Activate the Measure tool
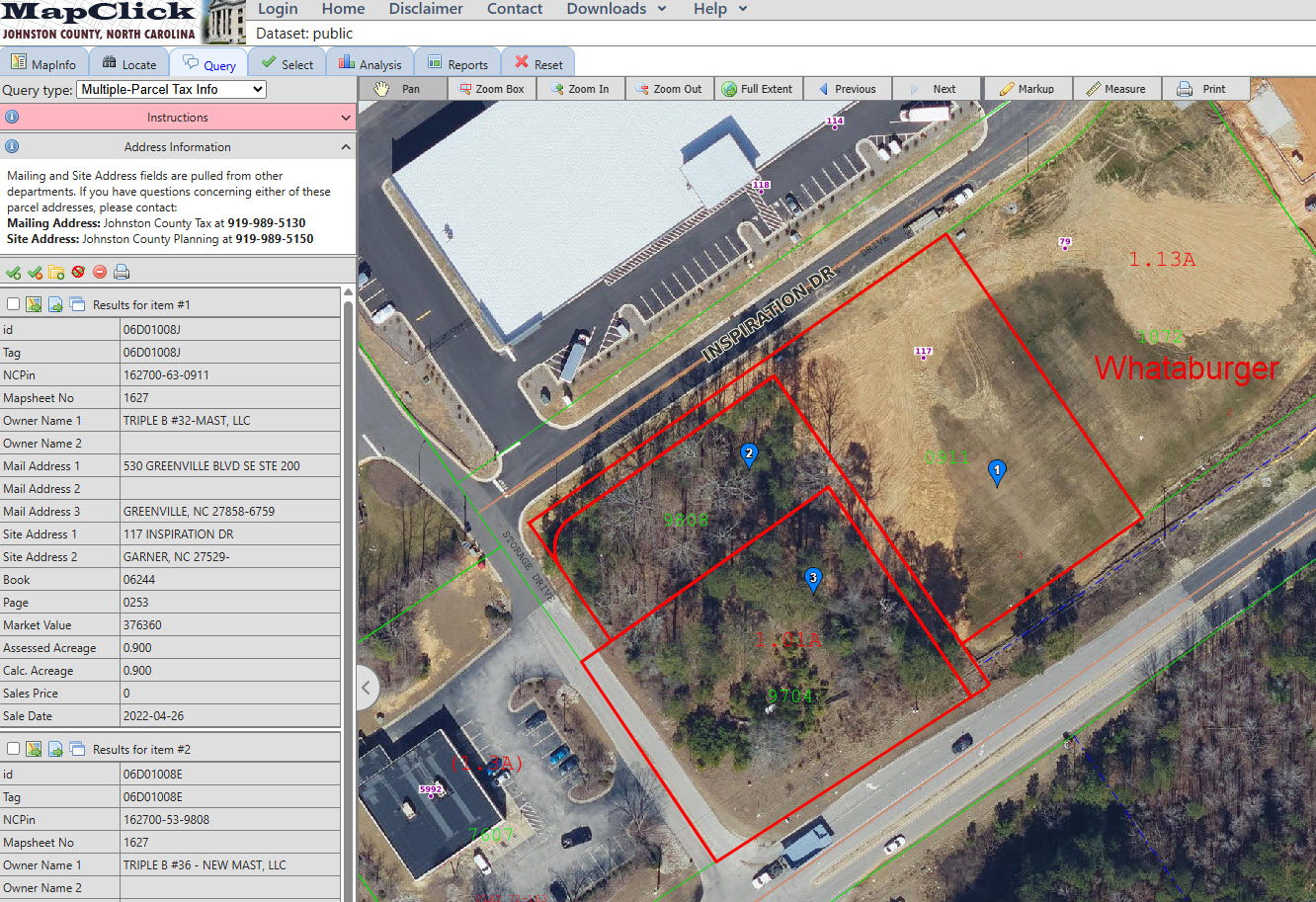This screenshot has height=902, width=1316. tap(1115, 89)
